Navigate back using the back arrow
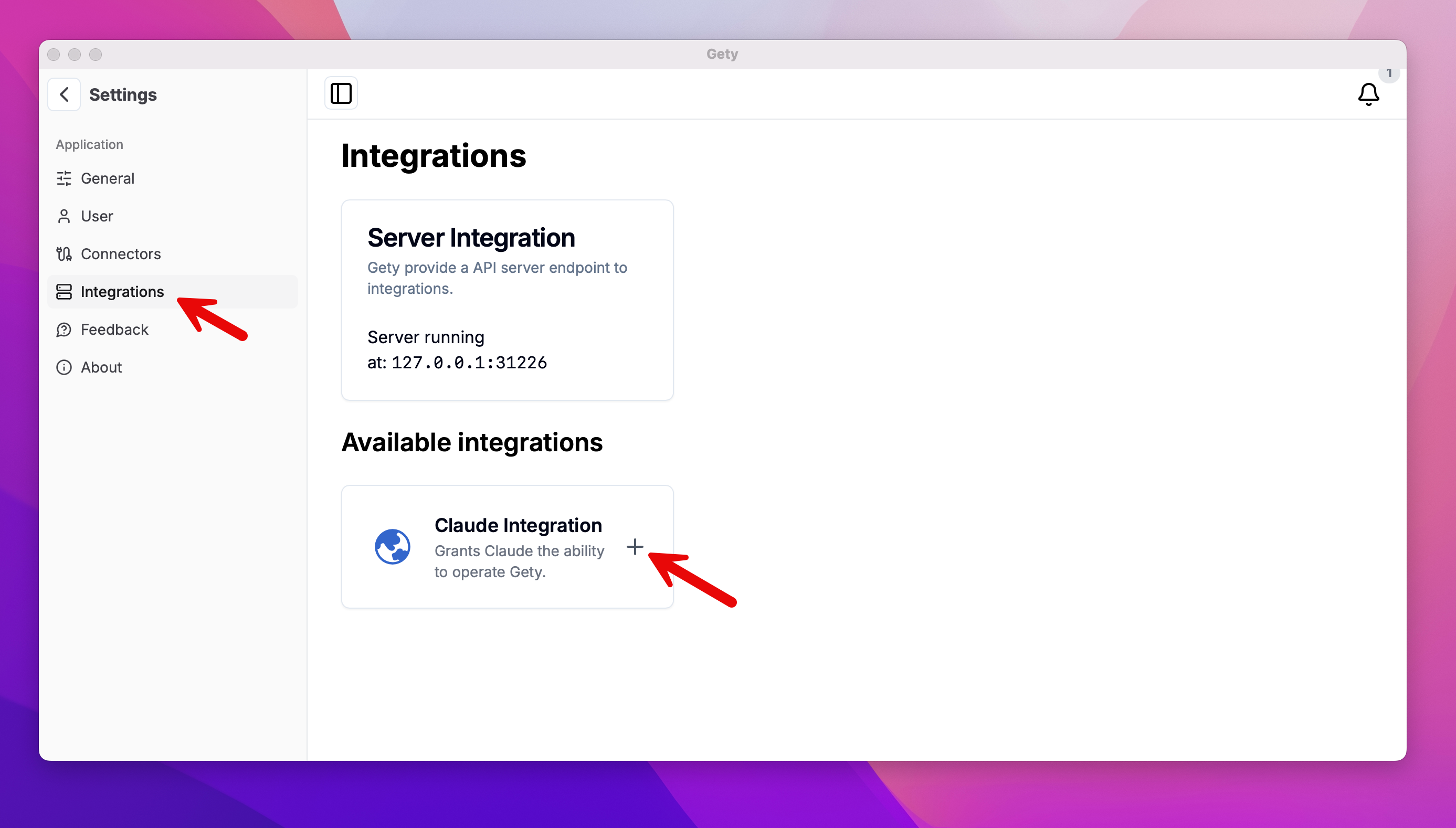Image resolution: width=1456 pixels, height=828 pixels. click(x=63, y=94)
